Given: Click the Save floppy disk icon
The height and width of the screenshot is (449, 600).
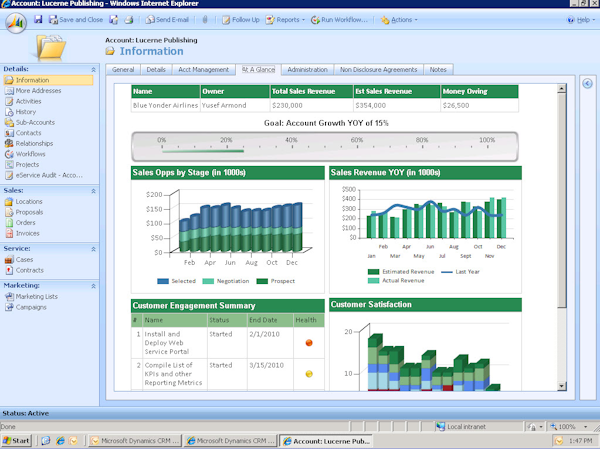Looking at the screenshot, I should (38, 19).
